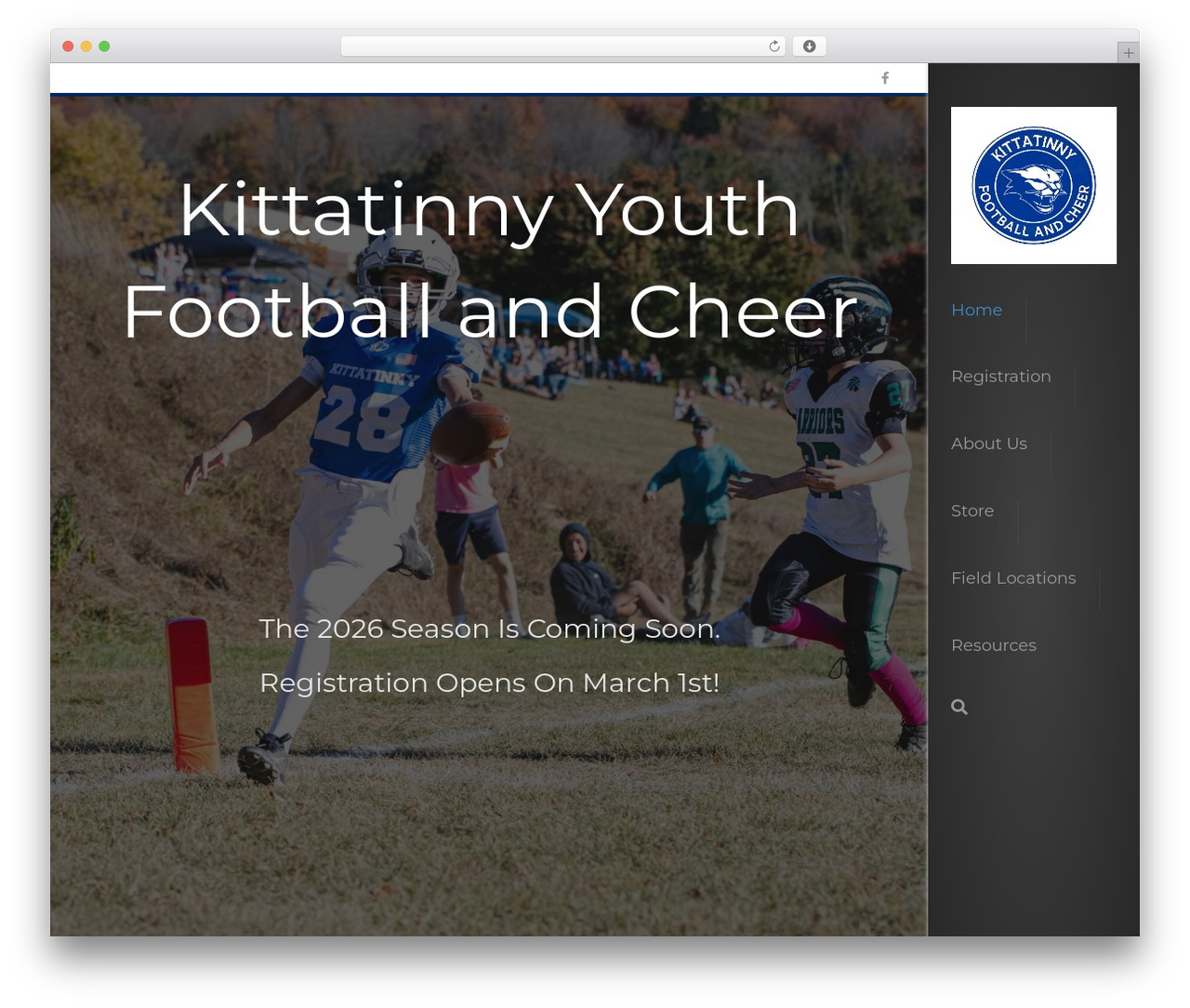Visit the Store menu link
1190x1008 pixels.
click(972, 511)
